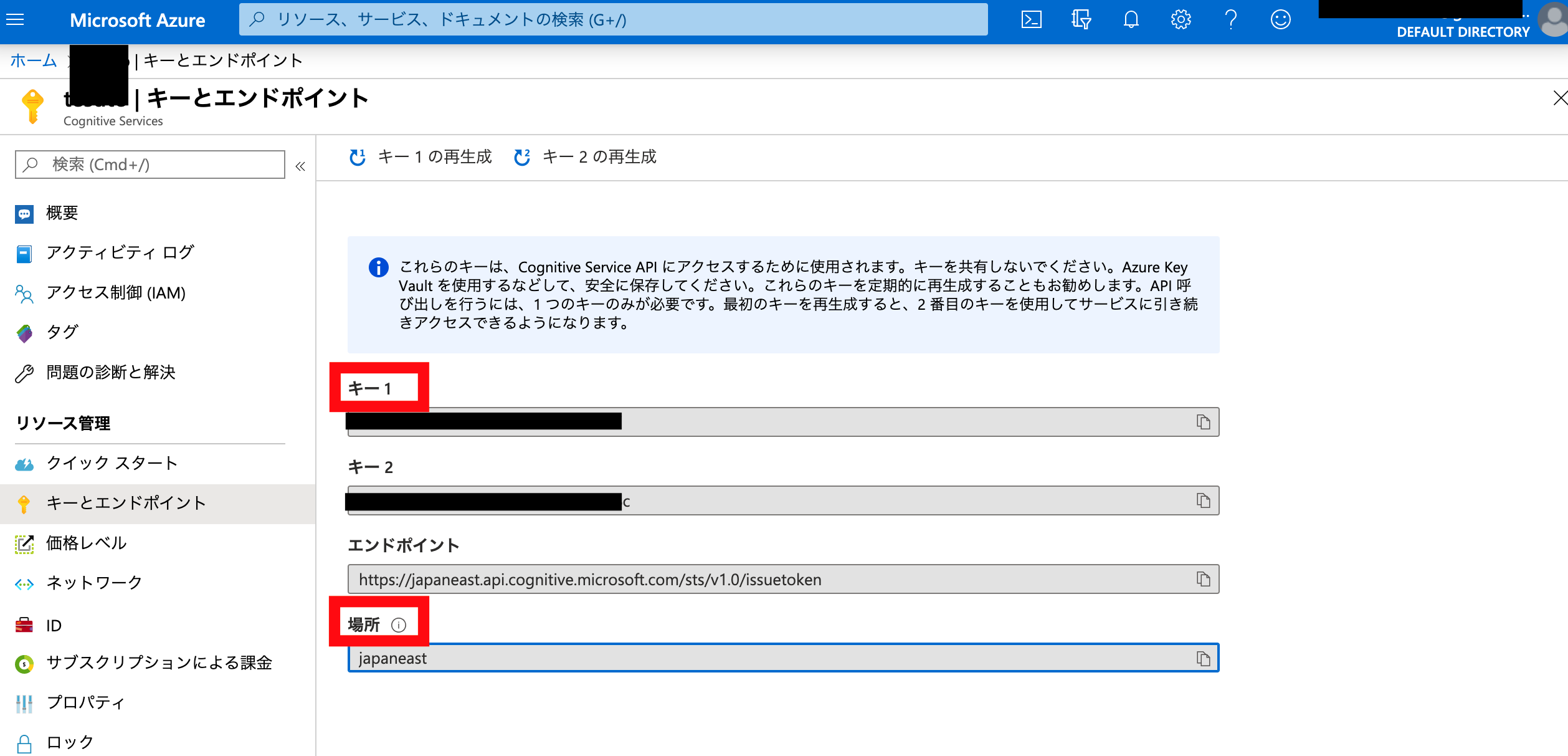Image resolution: width=1568 pixels, height=756 pixels.
Task: Click the key resource icon in header
Action: tap(32, 107)
